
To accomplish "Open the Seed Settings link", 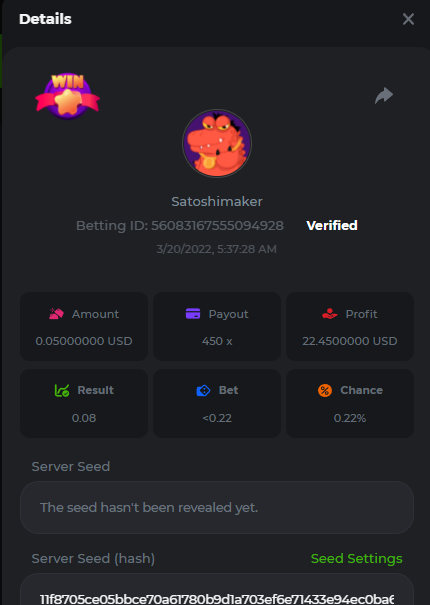I will 356,558.
